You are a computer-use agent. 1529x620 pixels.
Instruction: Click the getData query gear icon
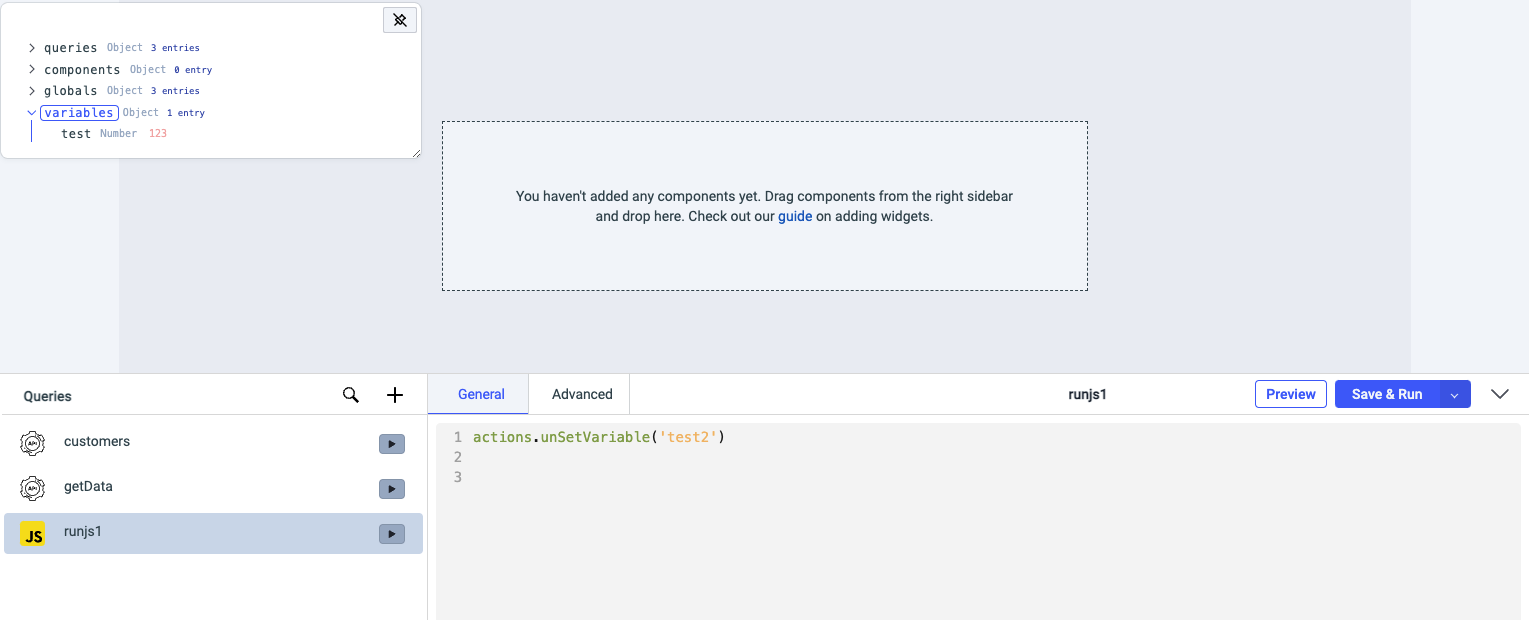click(33, 488)
